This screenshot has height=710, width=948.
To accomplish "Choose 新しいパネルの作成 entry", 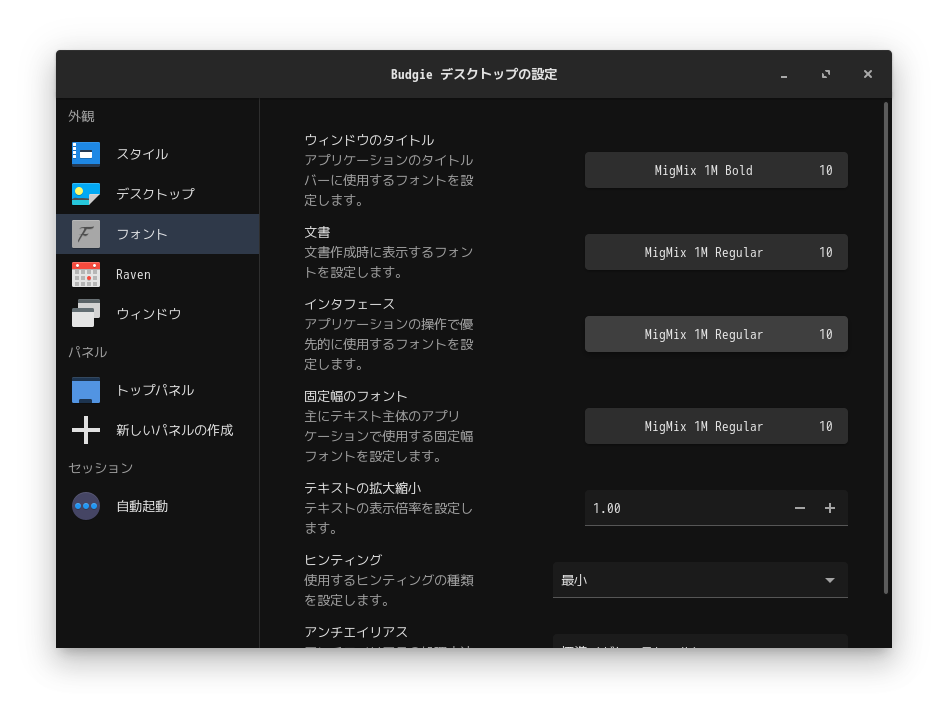I will click(158, 430).
